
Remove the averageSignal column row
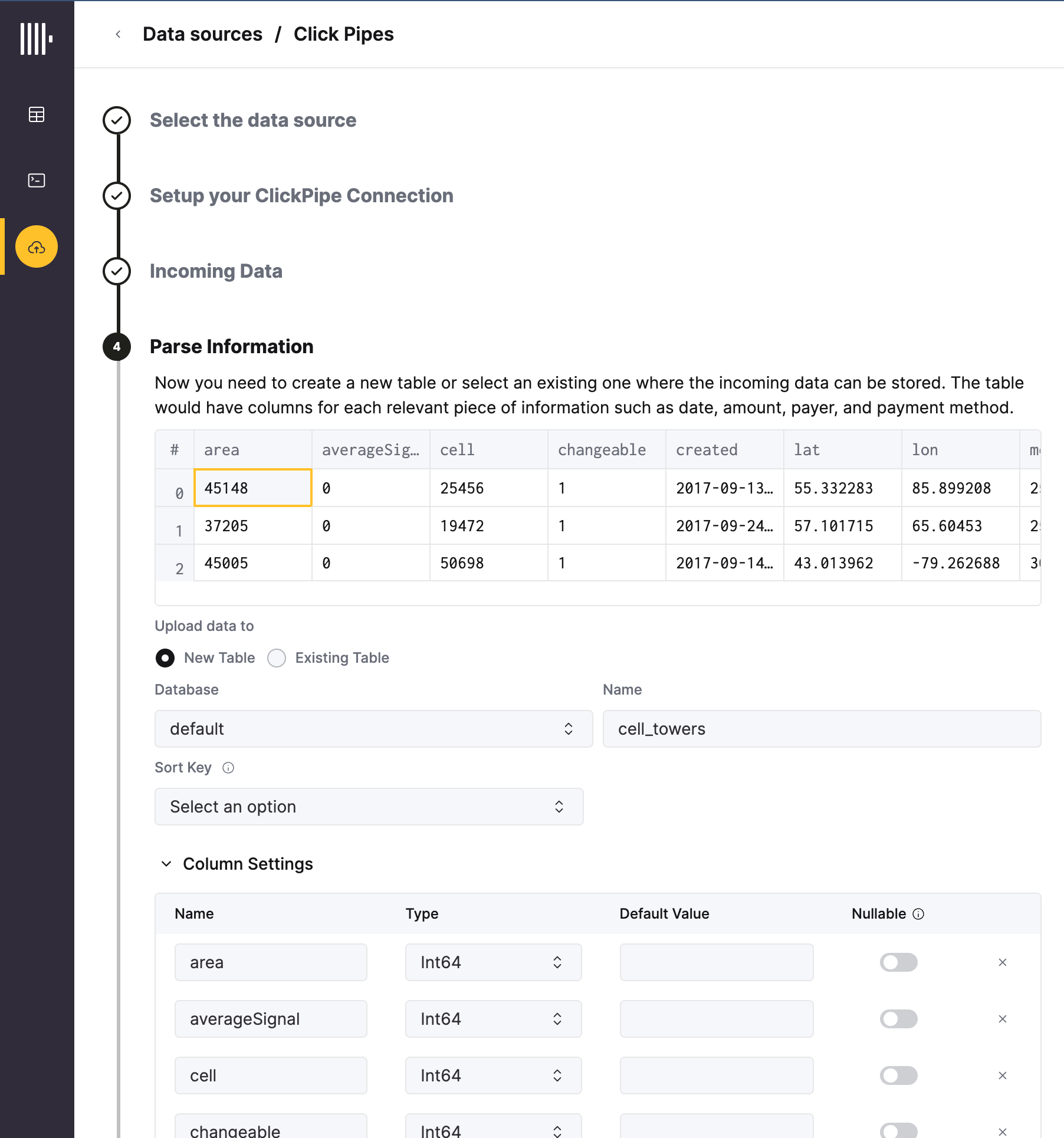coord(1003,1019)
